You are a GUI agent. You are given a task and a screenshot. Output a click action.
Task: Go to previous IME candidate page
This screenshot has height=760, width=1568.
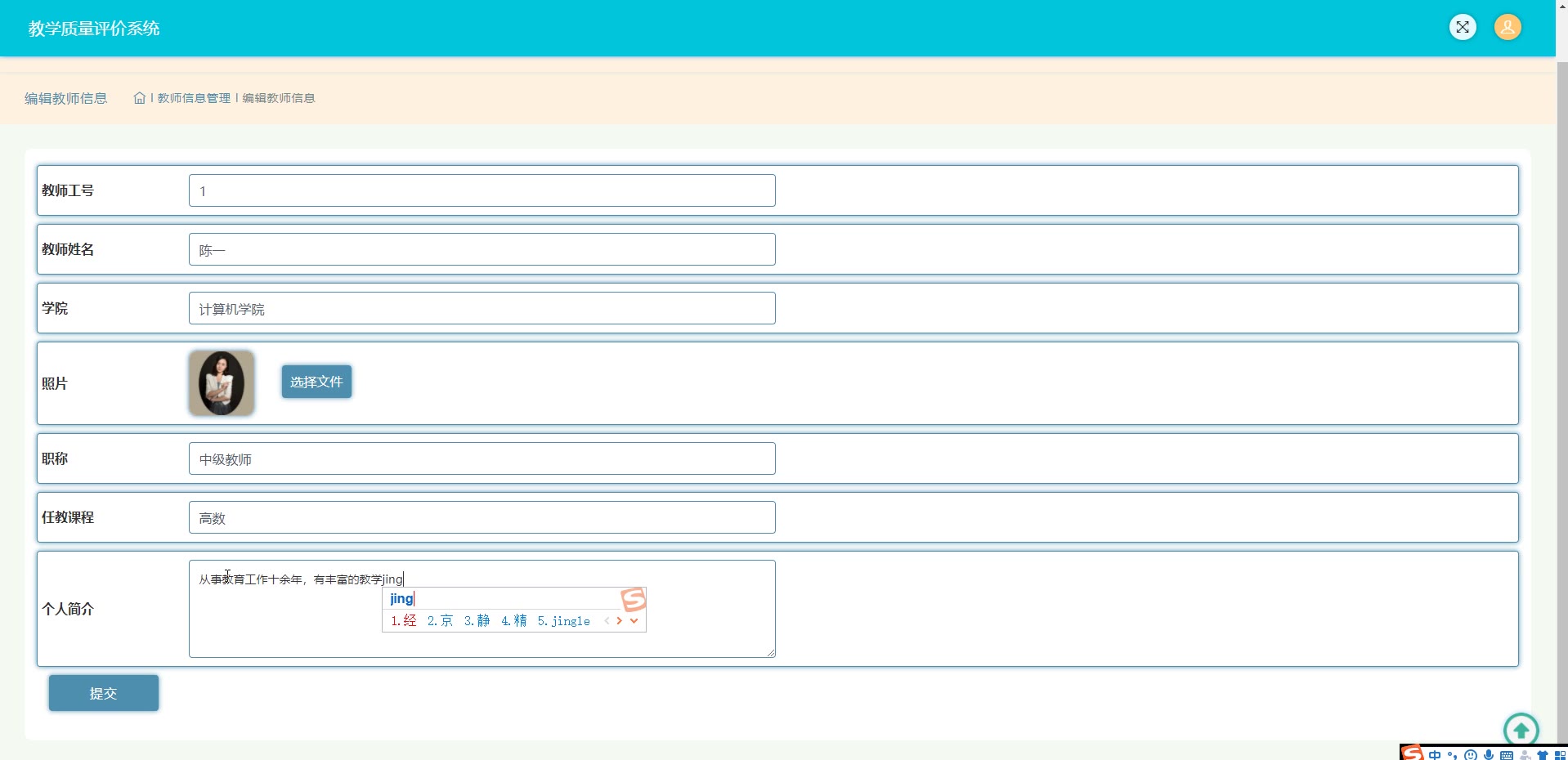point(607,621)
